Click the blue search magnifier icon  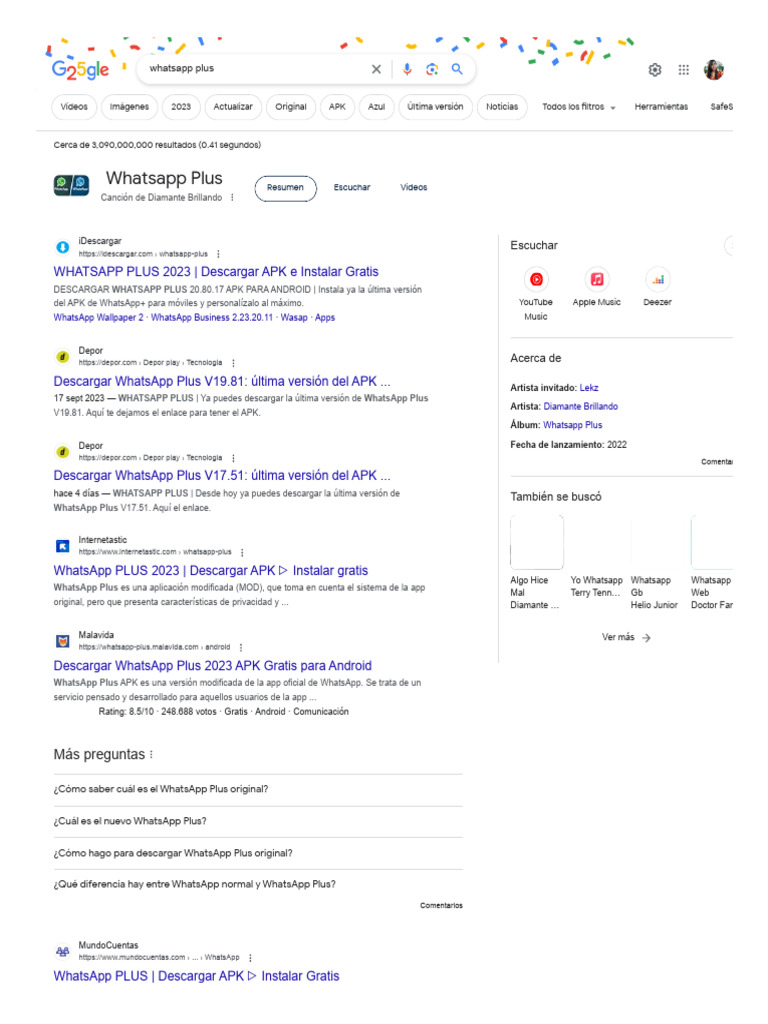point(457,69)
